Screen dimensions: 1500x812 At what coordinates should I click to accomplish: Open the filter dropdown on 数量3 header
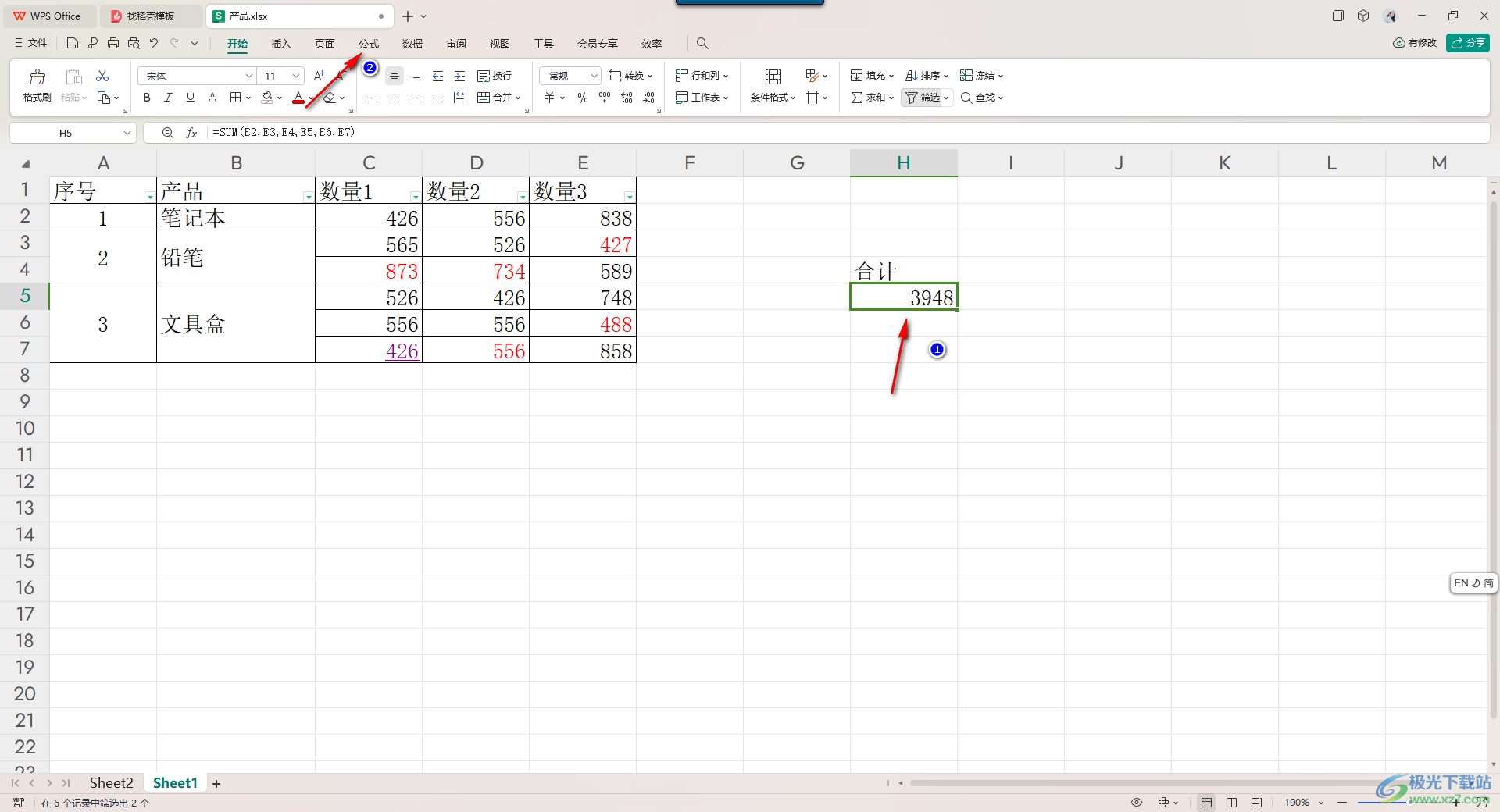point(630,197)
